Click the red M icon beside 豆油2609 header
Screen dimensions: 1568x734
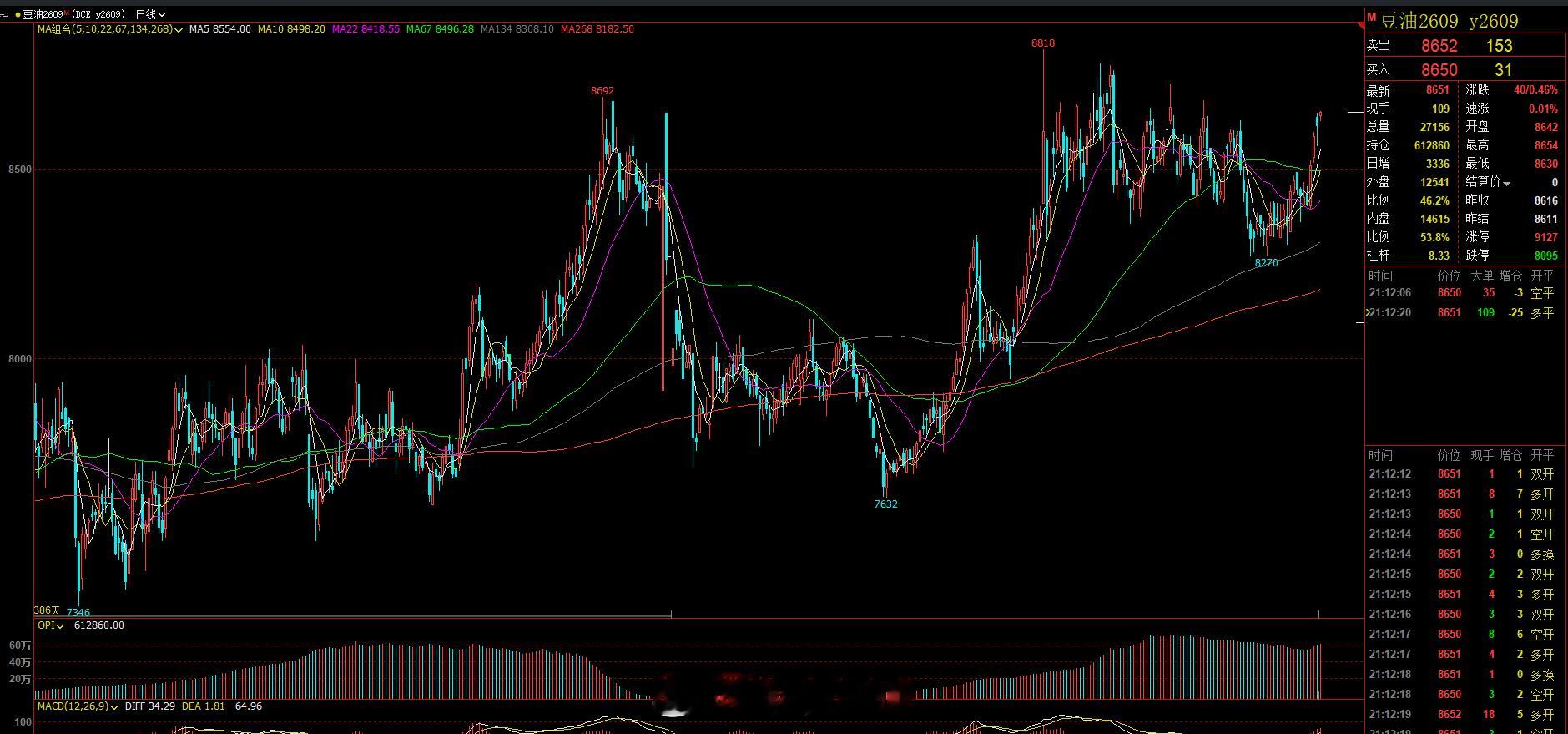tap(1371, 17)
